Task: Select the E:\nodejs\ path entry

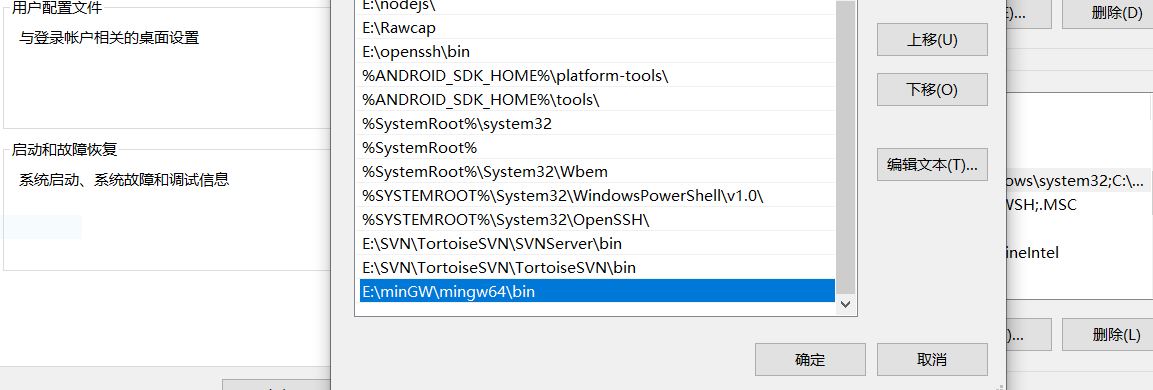Action: [597, 6]
